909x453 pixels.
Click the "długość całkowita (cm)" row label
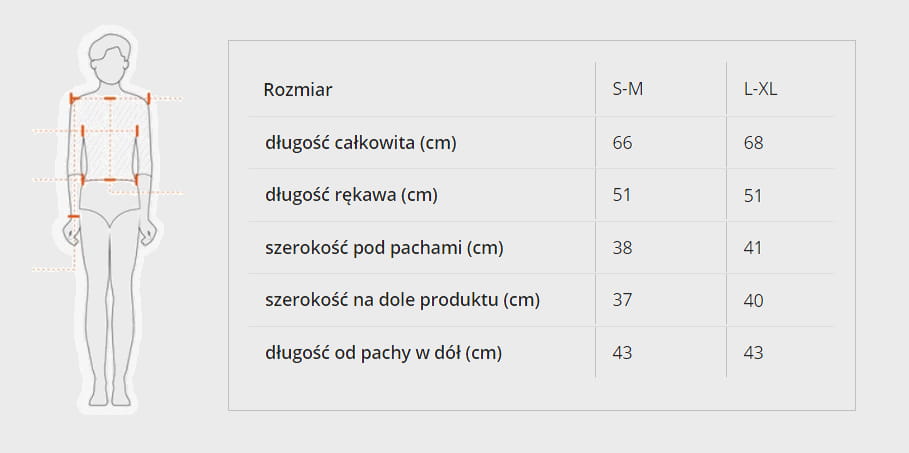pos(360,143)
